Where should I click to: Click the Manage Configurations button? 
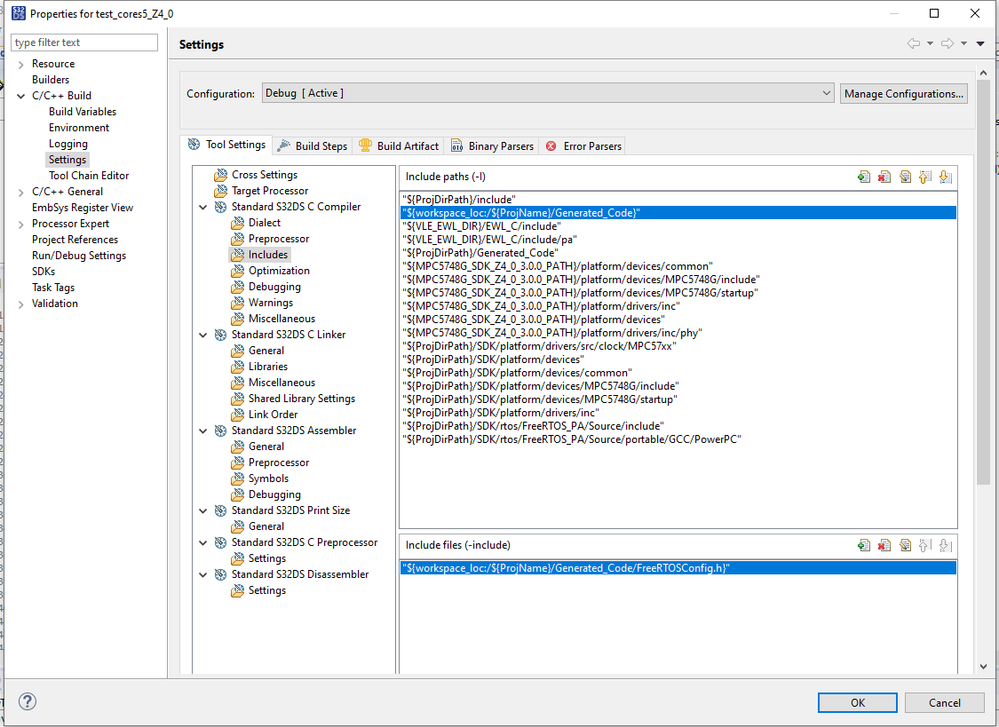903,94
